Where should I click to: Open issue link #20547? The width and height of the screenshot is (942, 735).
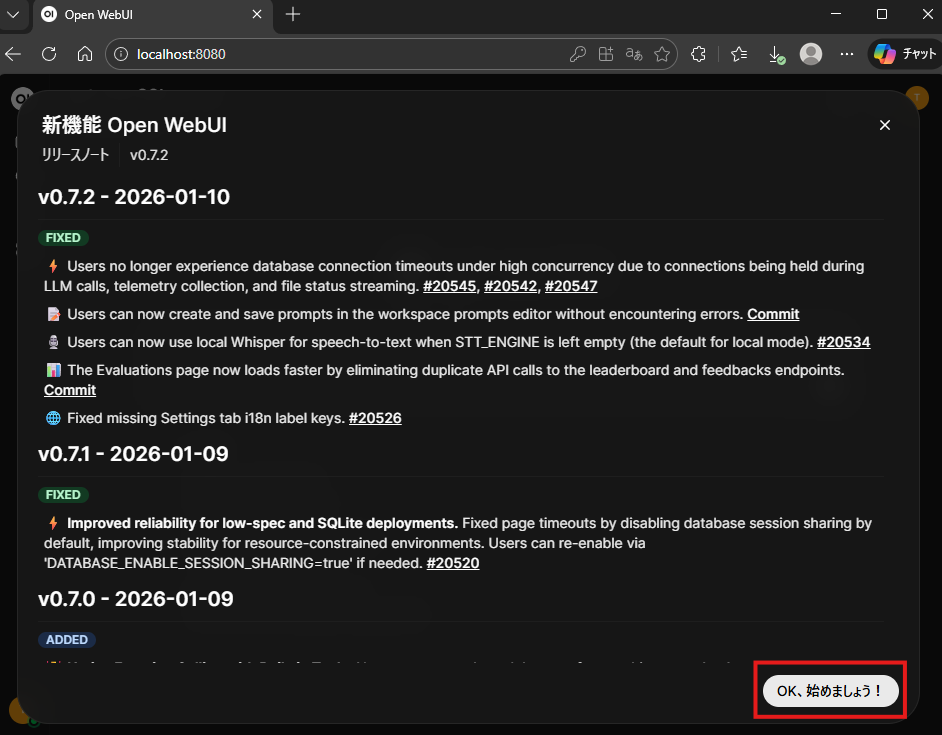click(x=571, y=286)
